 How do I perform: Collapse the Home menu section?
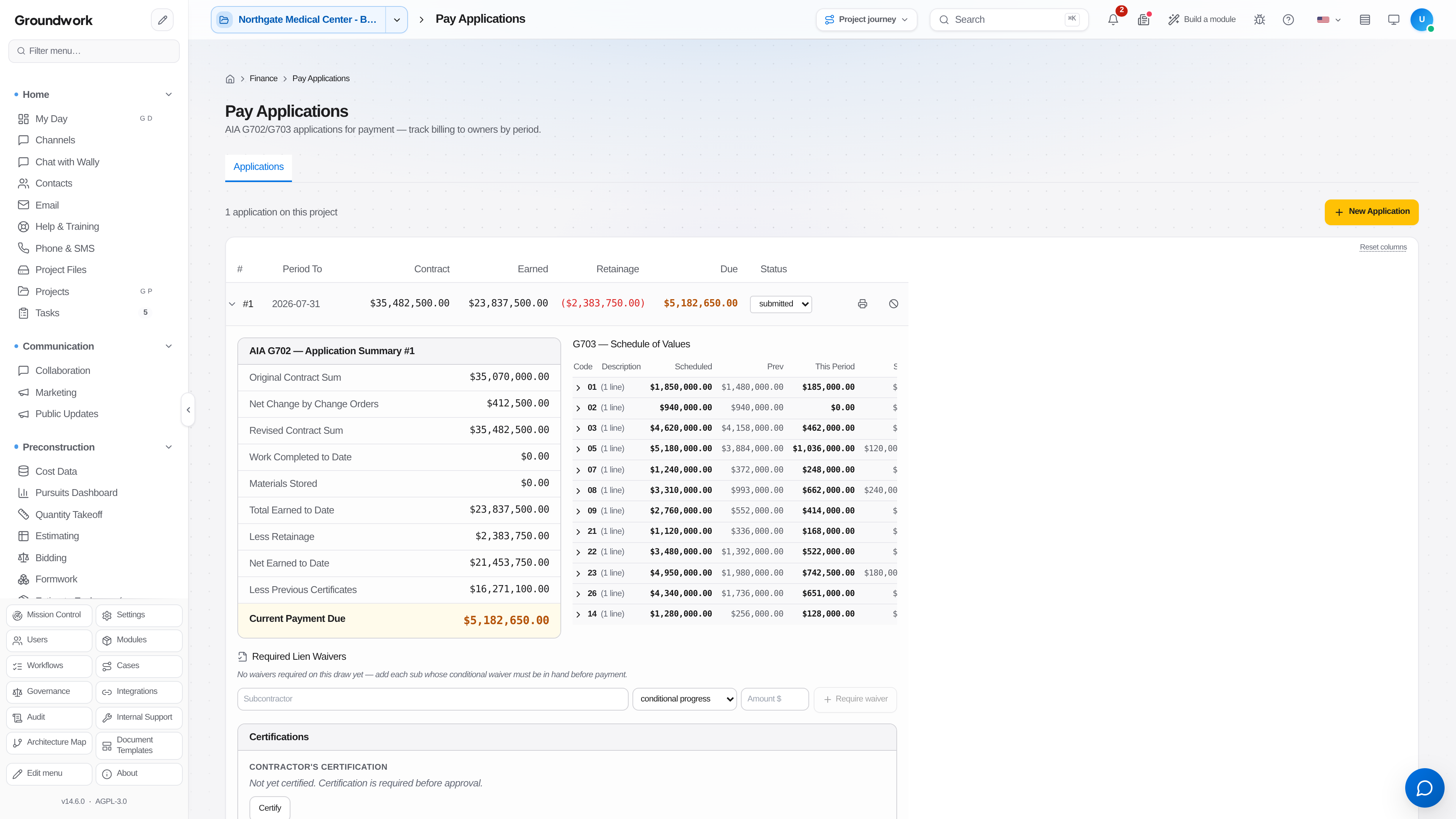pos(168,94)
